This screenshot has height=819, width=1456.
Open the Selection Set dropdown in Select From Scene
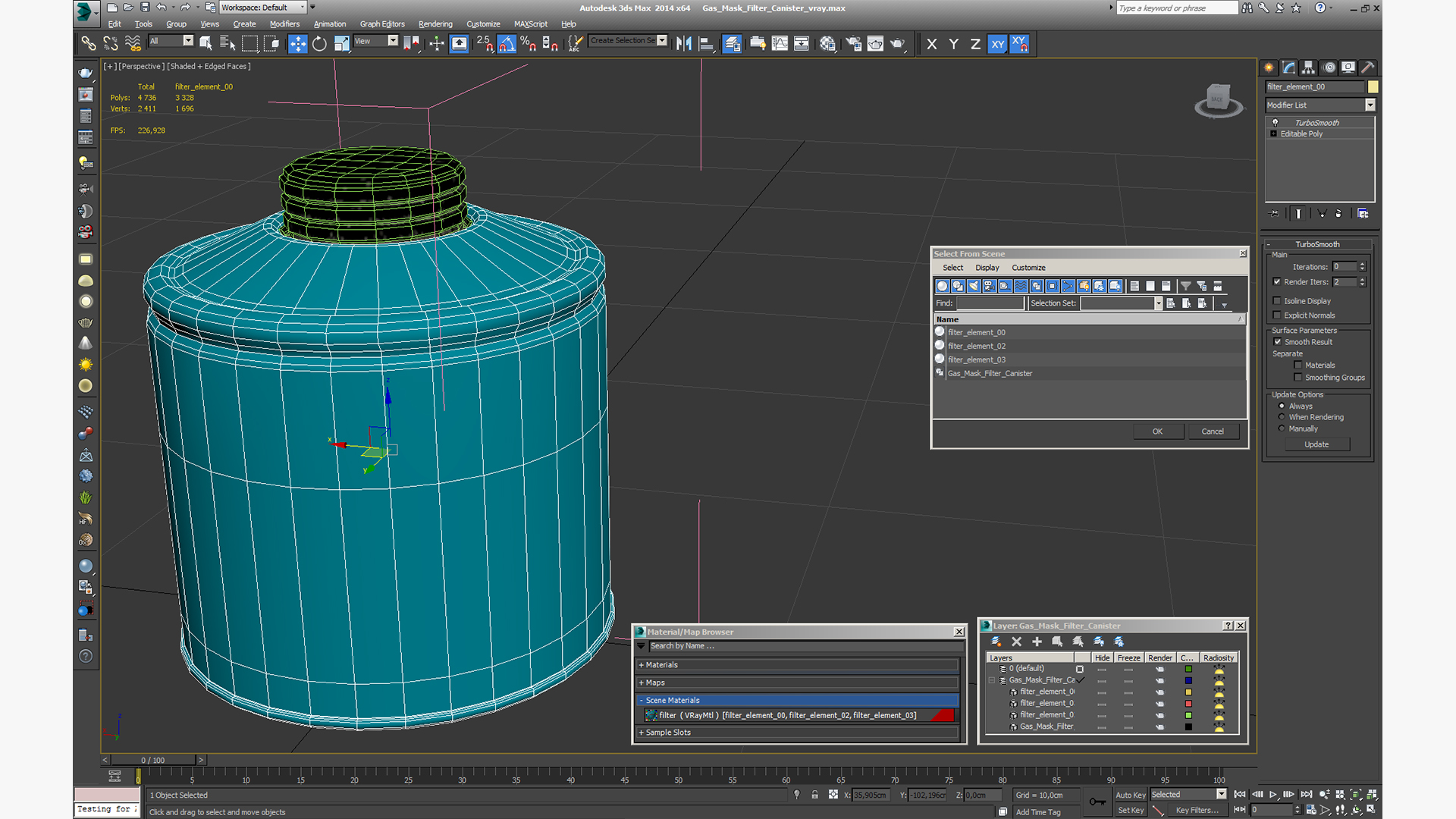tap(1158, 303)
